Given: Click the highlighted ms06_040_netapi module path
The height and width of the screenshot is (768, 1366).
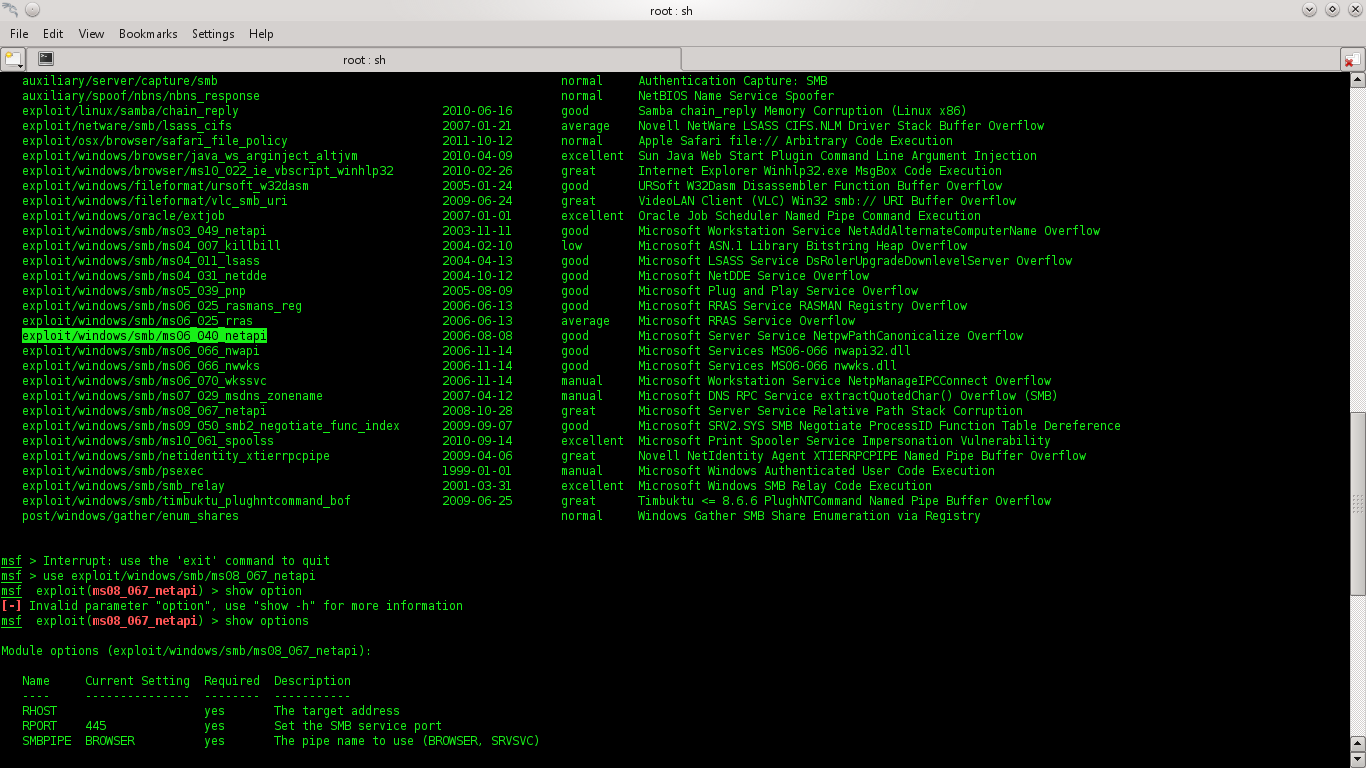Looking at the screenshot, I should pos(144,336).
